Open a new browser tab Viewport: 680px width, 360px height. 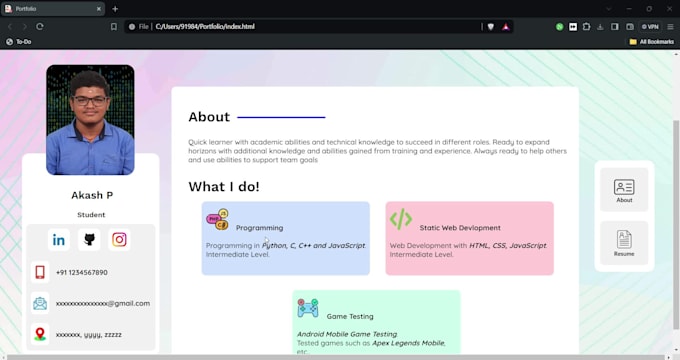115,9
